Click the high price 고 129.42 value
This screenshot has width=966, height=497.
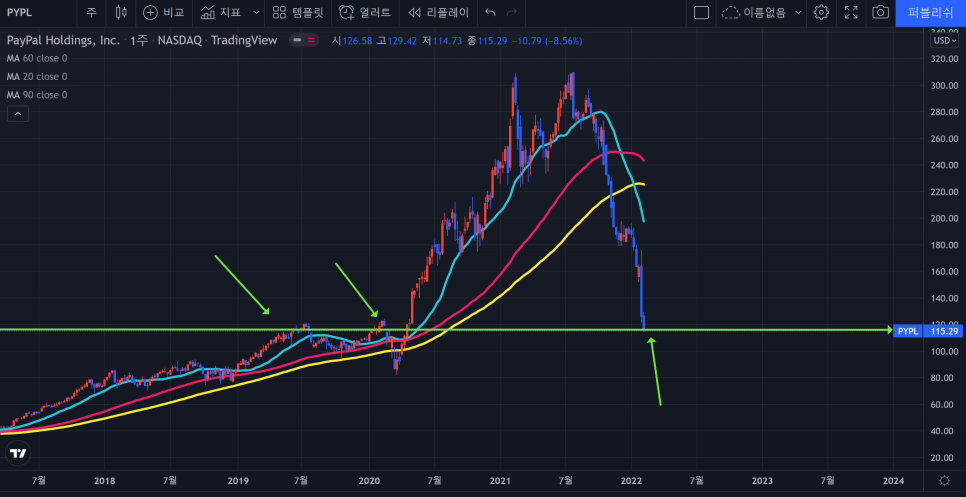point(397,41)
